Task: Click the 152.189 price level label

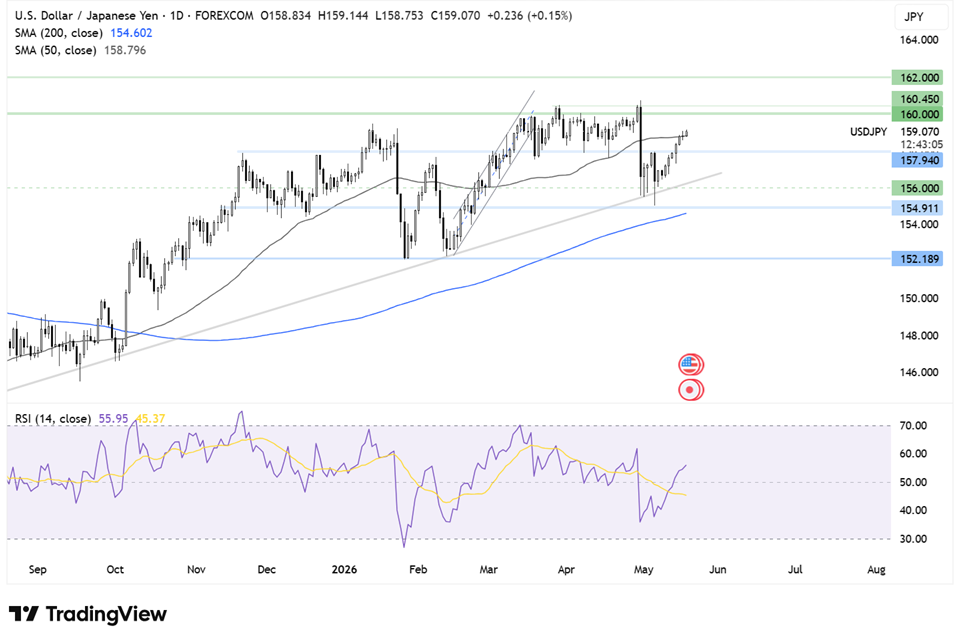Action: point(917,258)
